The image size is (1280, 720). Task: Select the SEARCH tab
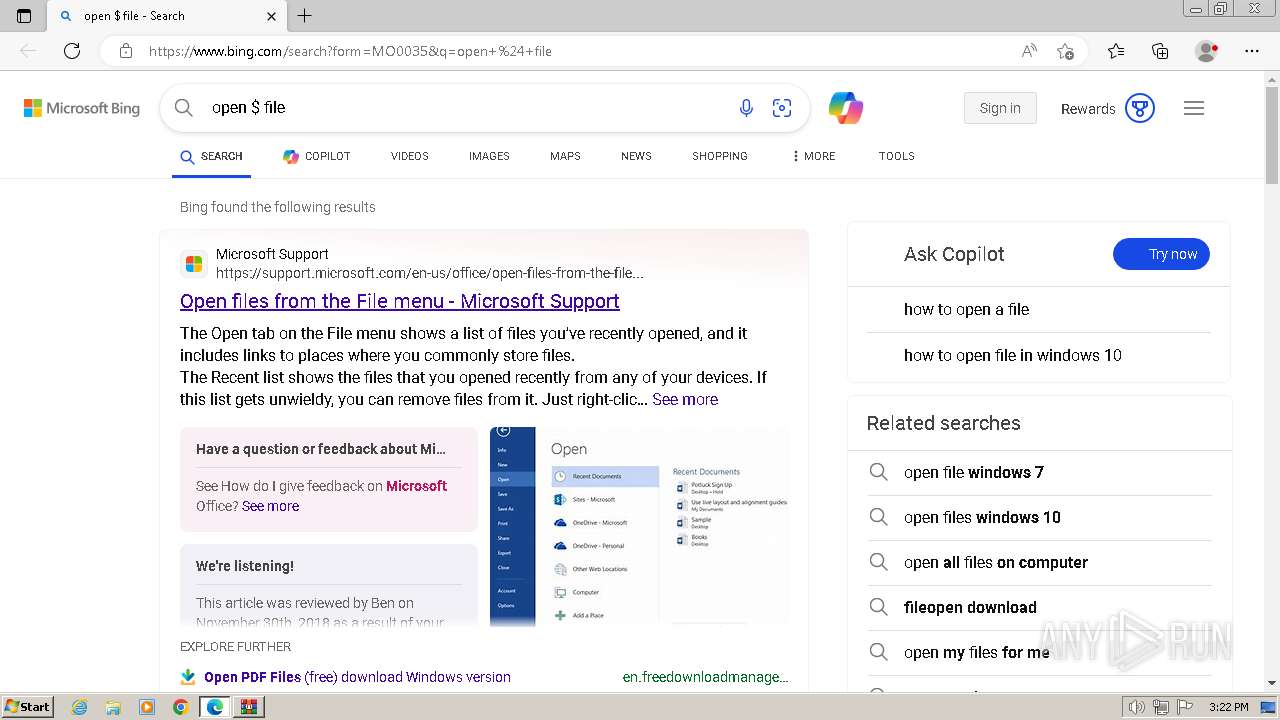coord(211,157)
